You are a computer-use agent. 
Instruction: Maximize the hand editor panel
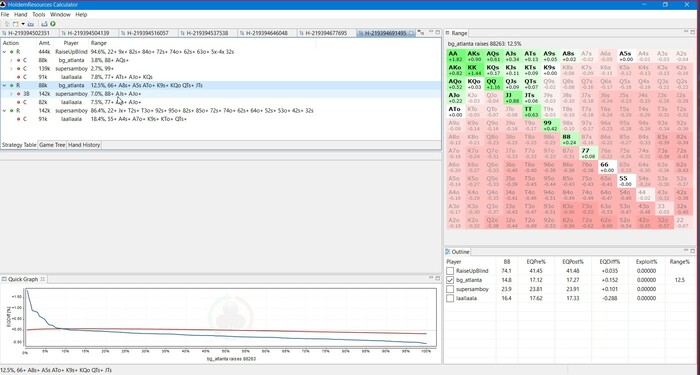coord(438,32)
